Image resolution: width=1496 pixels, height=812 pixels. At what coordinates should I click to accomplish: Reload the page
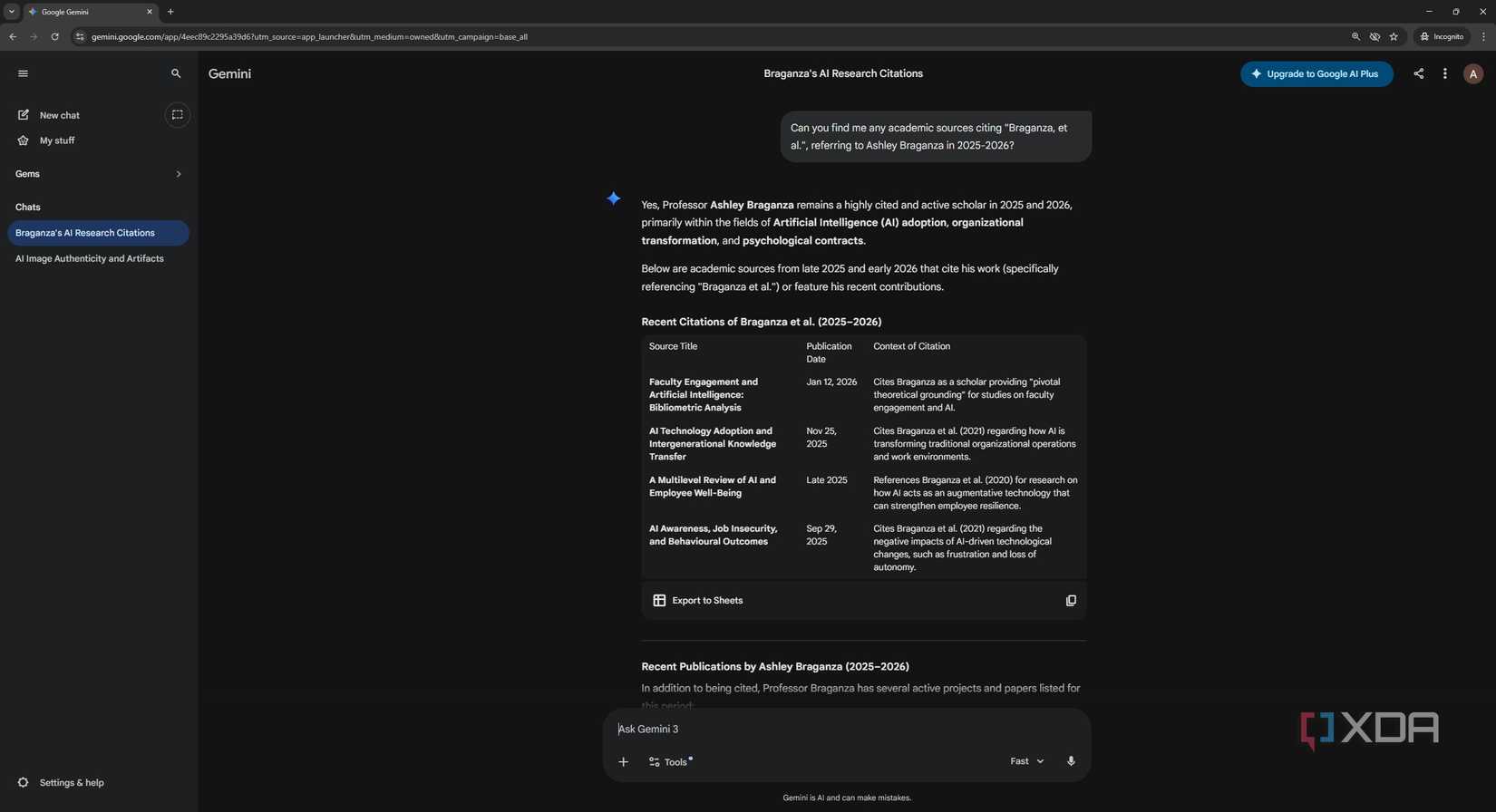click(x=54, y=36)
